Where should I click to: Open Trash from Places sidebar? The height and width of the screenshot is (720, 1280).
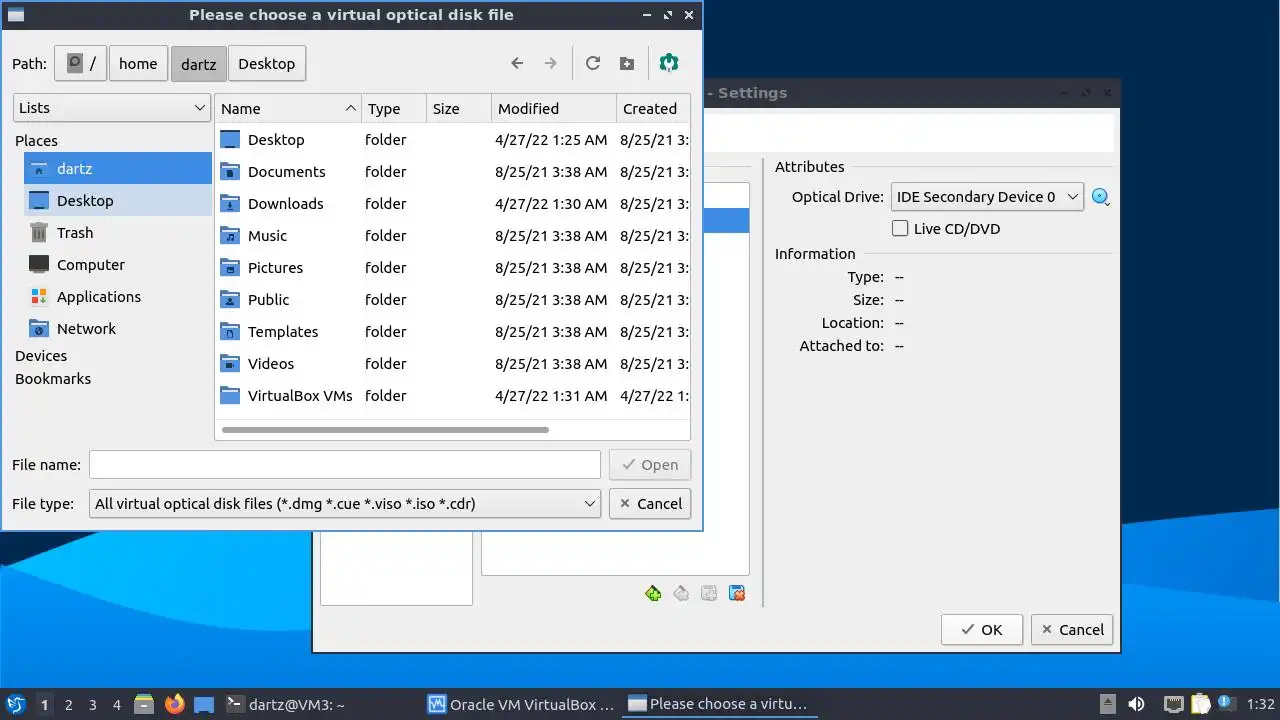pos(118,233)
